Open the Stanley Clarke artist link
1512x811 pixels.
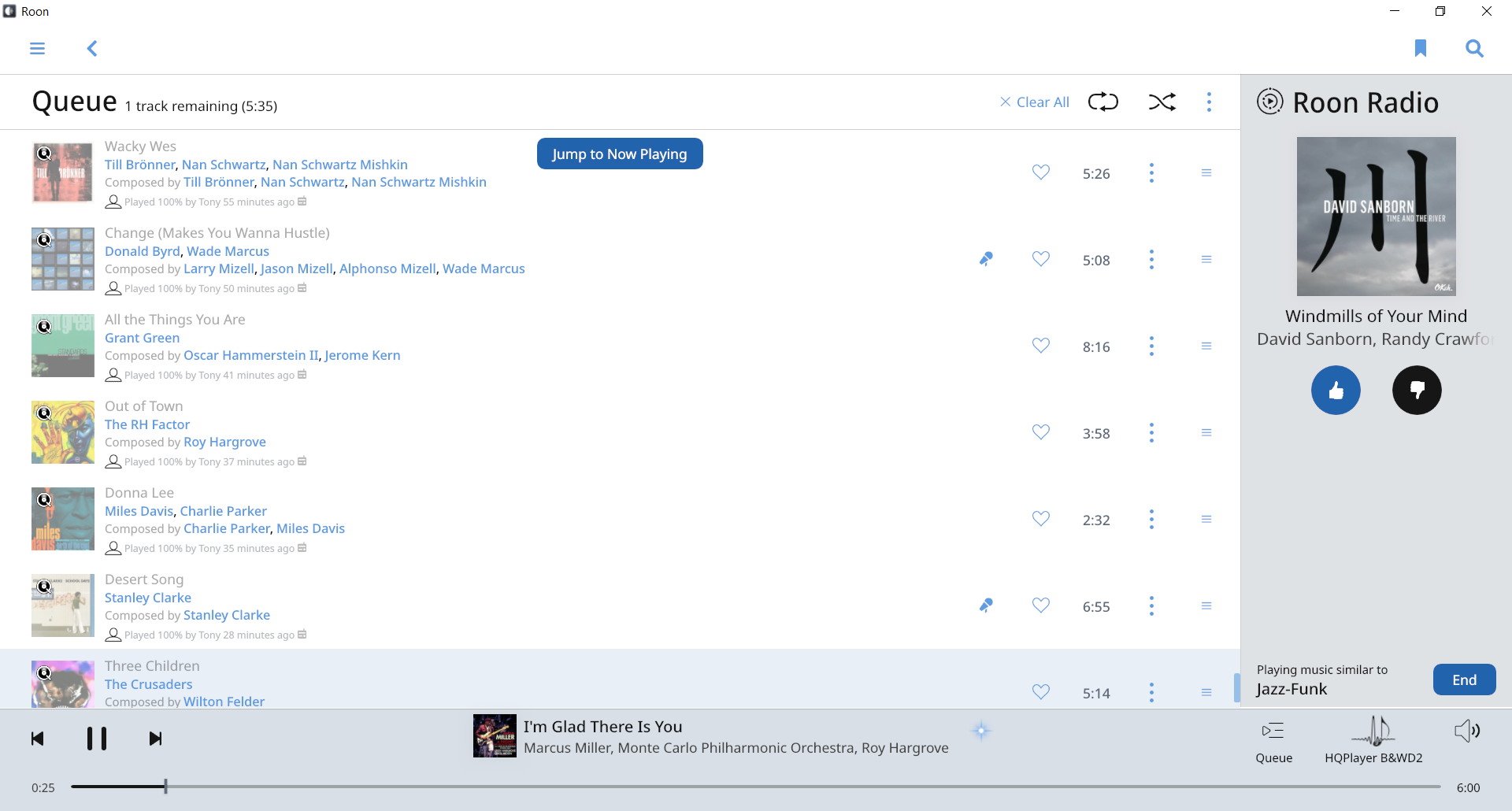[x=148, y=598]
